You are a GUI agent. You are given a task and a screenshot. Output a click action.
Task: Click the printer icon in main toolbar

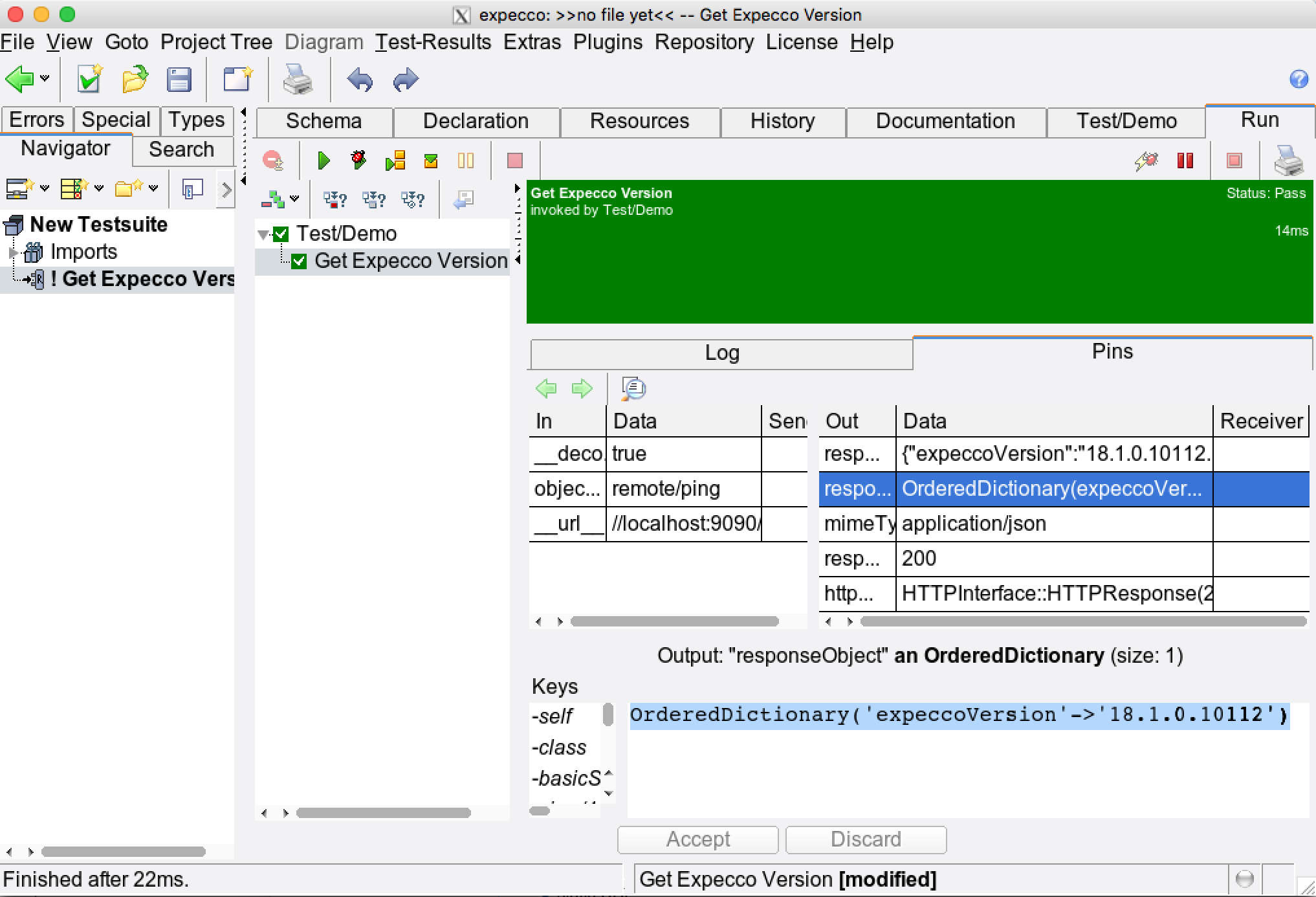[298, 80]
